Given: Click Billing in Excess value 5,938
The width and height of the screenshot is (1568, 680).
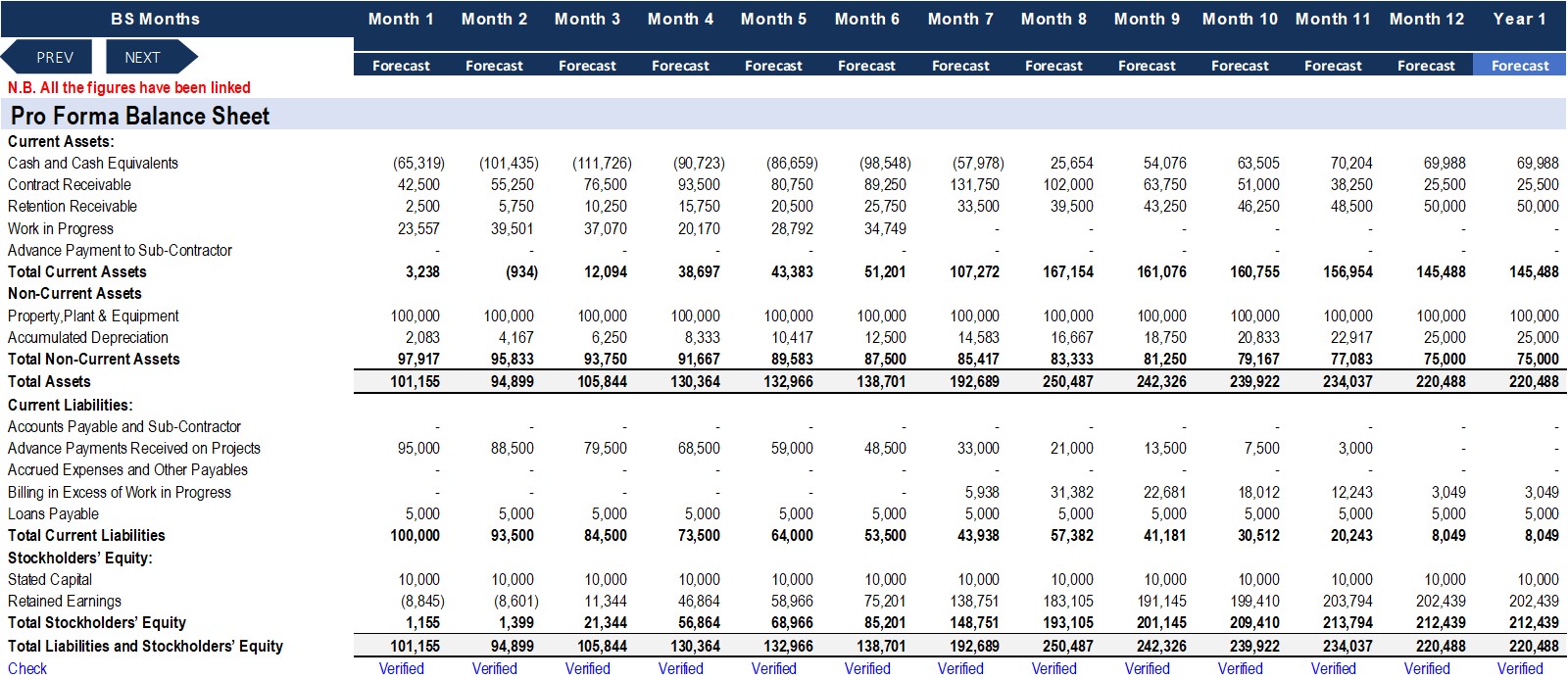Looking at the screenshot, I should tap(982, 492).
